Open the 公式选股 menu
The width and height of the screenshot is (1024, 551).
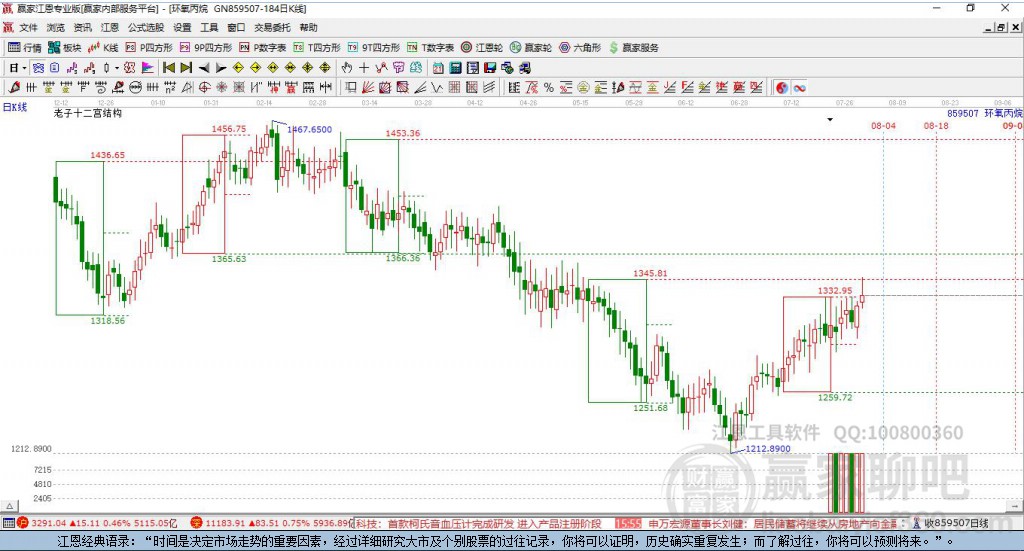coord(146,27)
